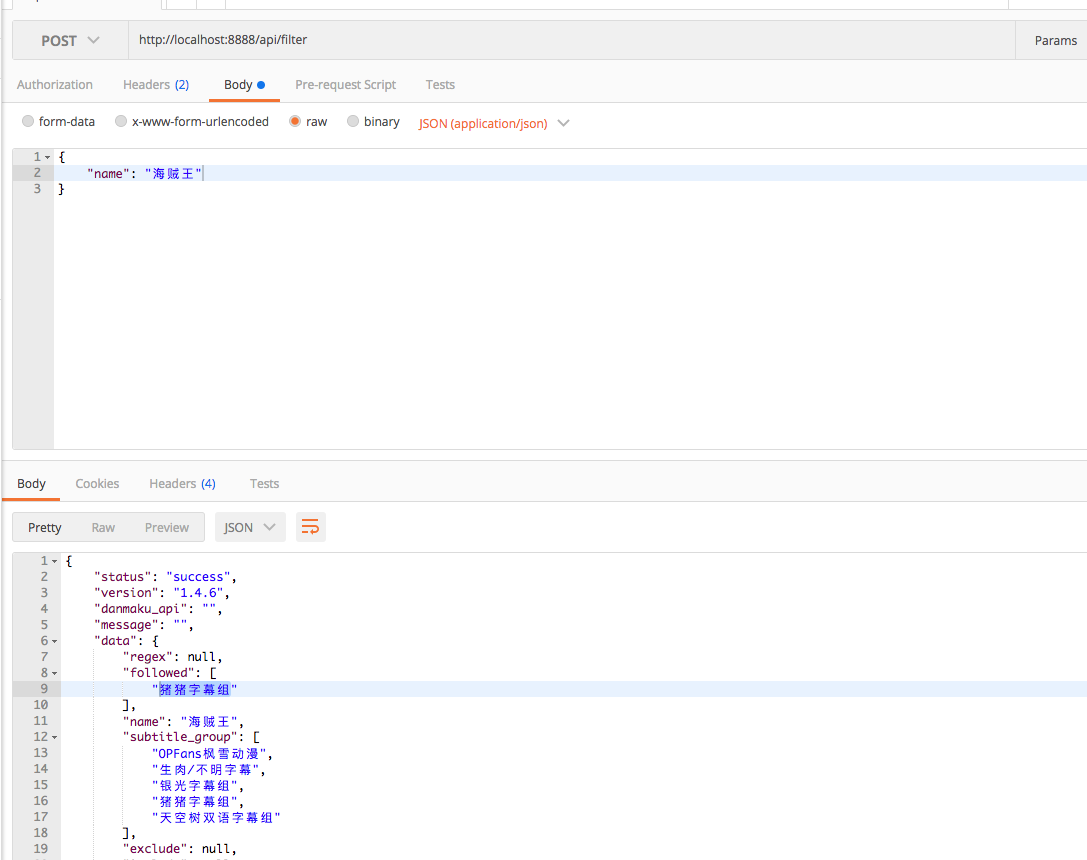The height and width of the screenshot is (860, 1087).
Task: Click the Params button
Action: pyautogui.click(x=1055, y=40)
